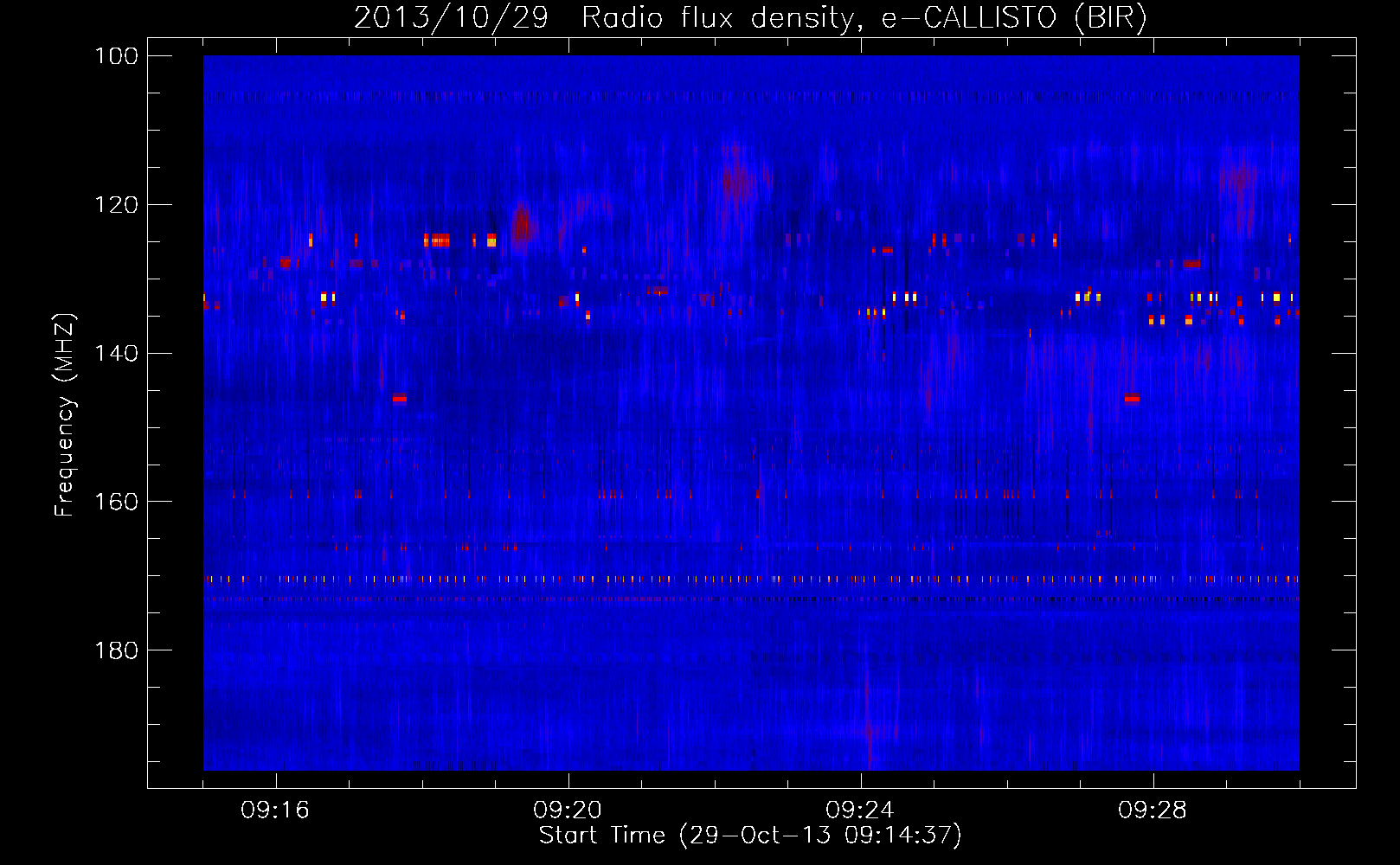Image resolution: width=1400 pixels, height=865 pixels.
Task: Click the 09:20 time tick label
Action: 568,811
